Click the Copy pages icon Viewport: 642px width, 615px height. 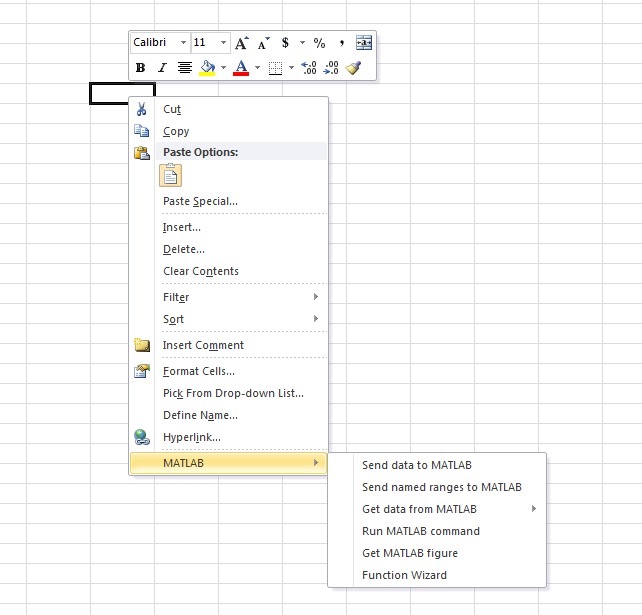coord(142,131)
